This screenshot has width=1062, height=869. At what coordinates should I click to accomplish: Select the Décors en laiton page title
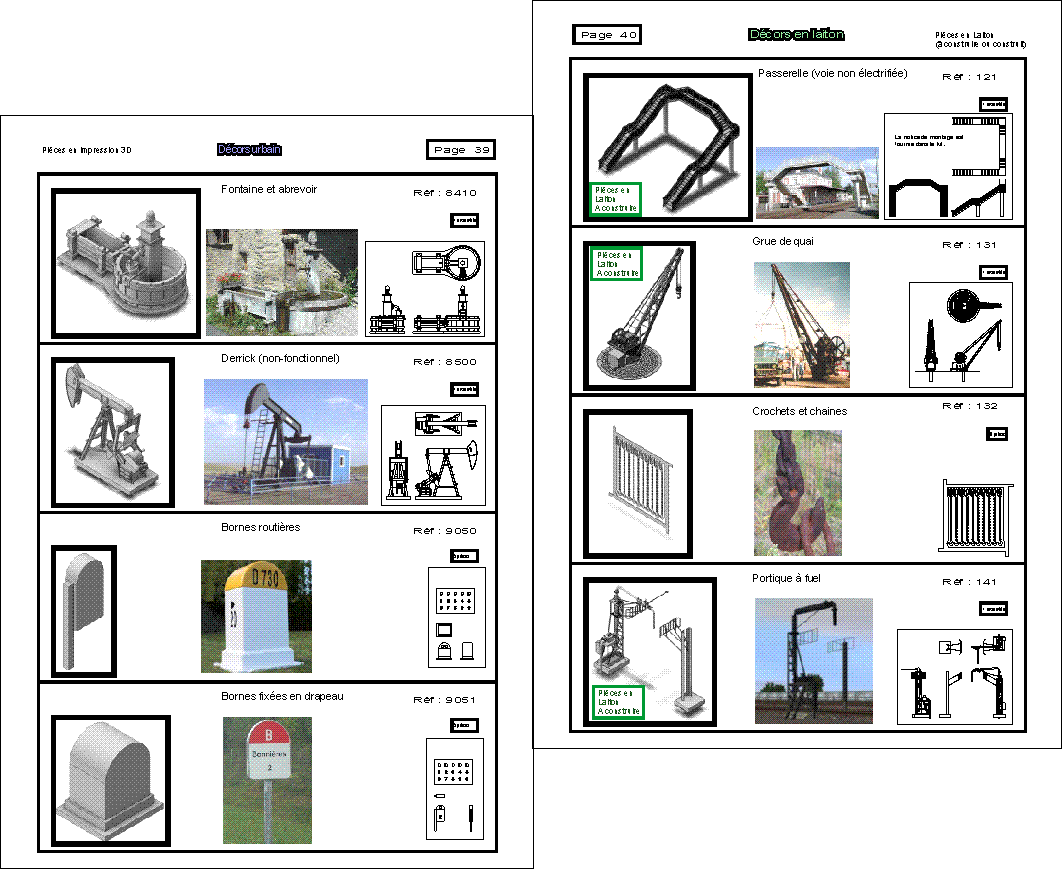point(796,35)
